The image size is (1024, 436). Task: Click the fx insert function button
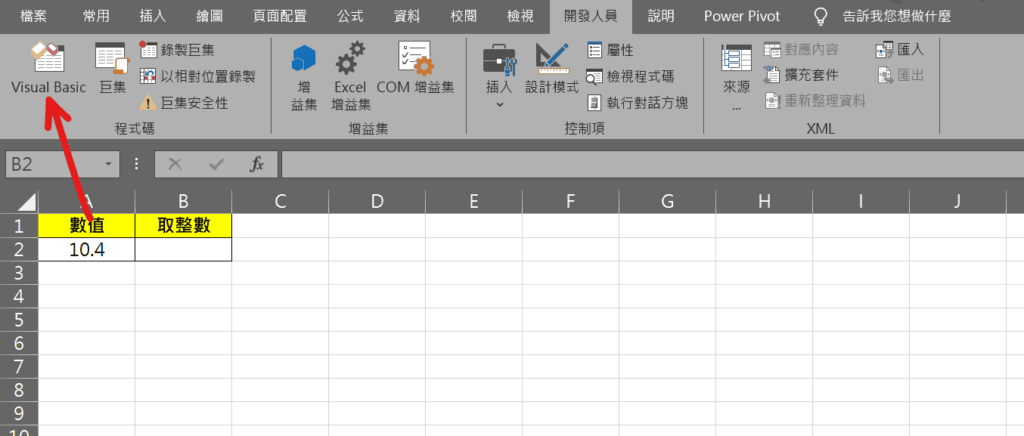point(257,164)
